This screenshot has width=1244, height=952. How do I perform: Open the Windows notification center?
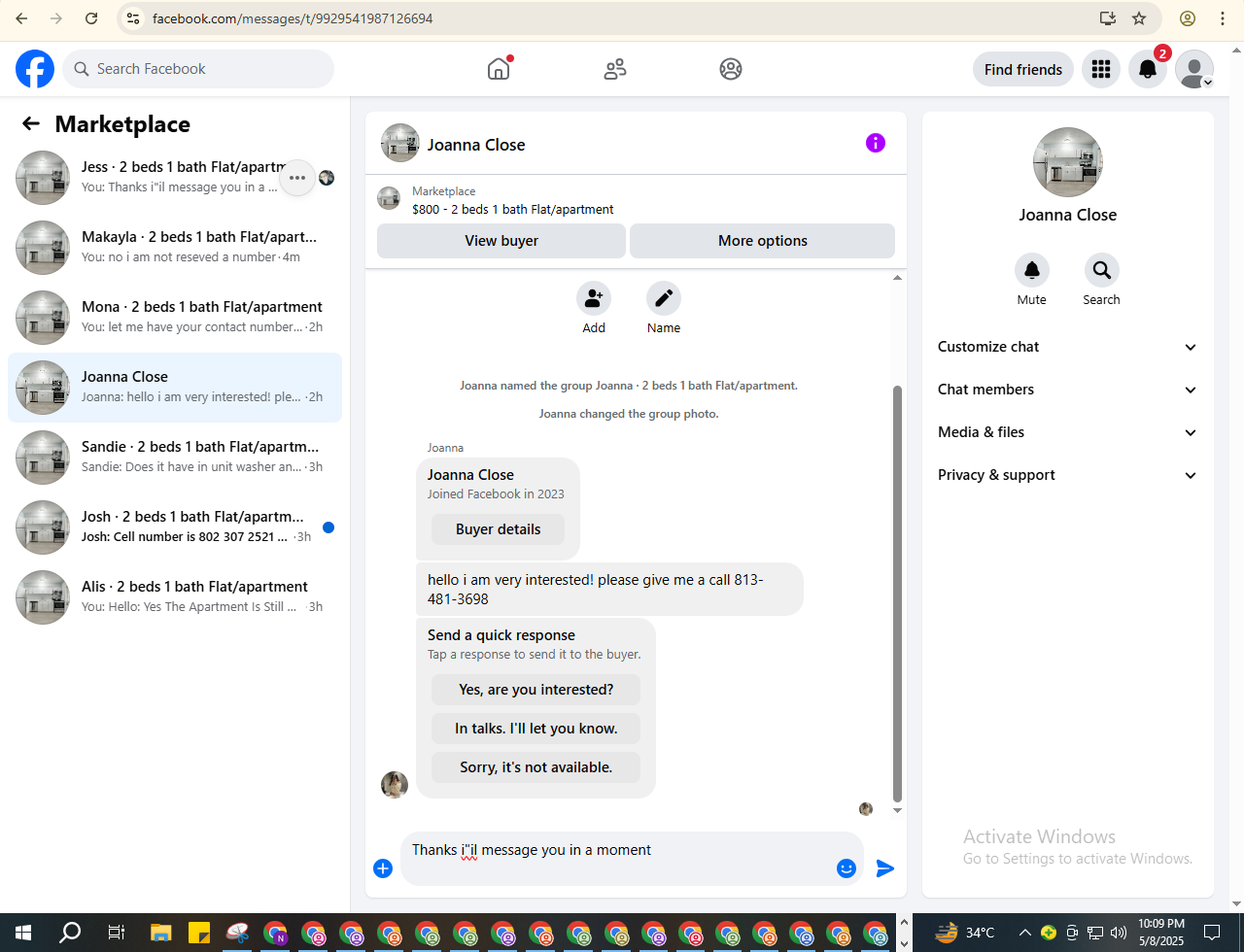coord(1211,933)
